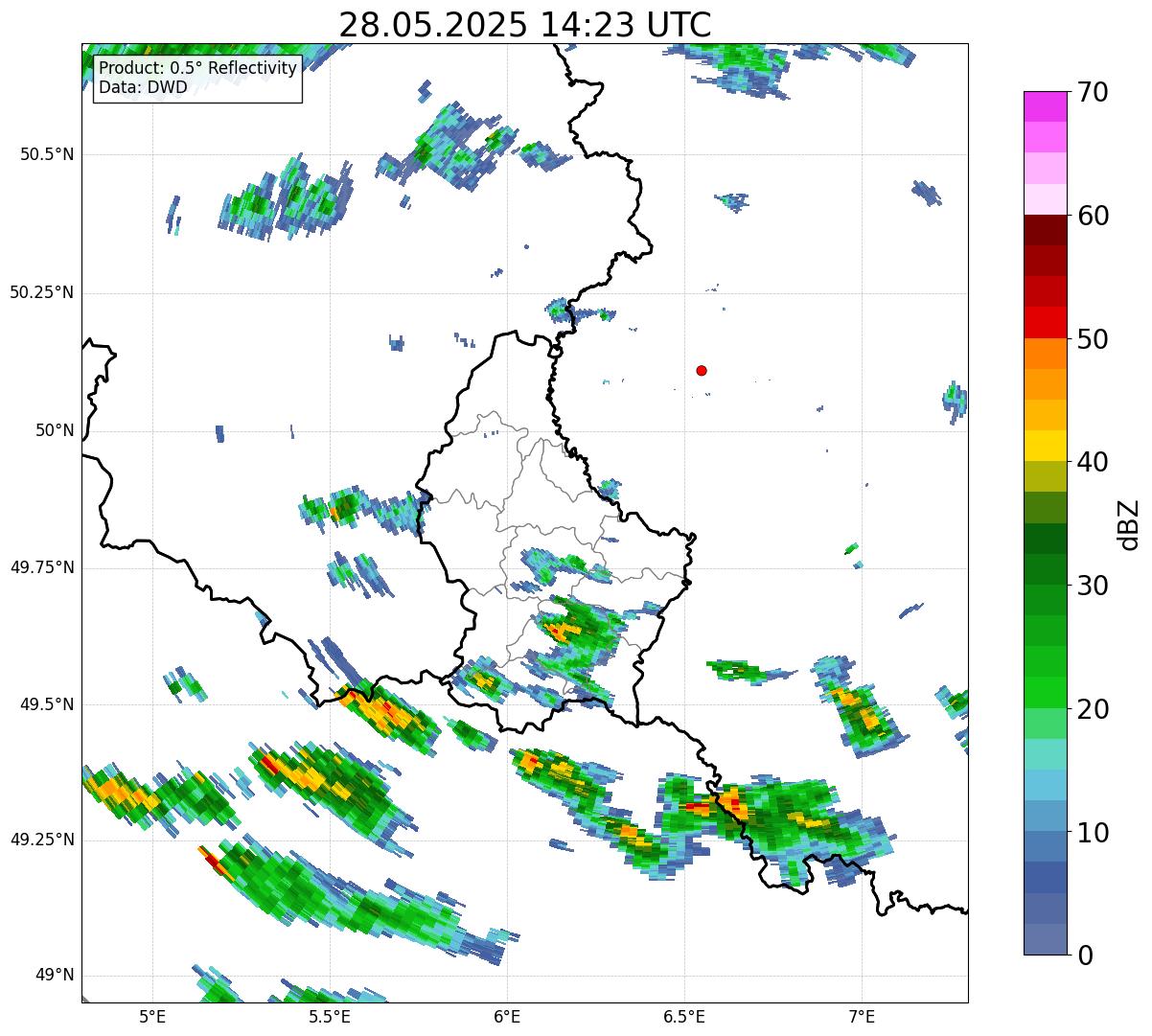1152x1036 pixels.
Task: Click the 50°N latitude label
Action: click(x=55, y=430)
